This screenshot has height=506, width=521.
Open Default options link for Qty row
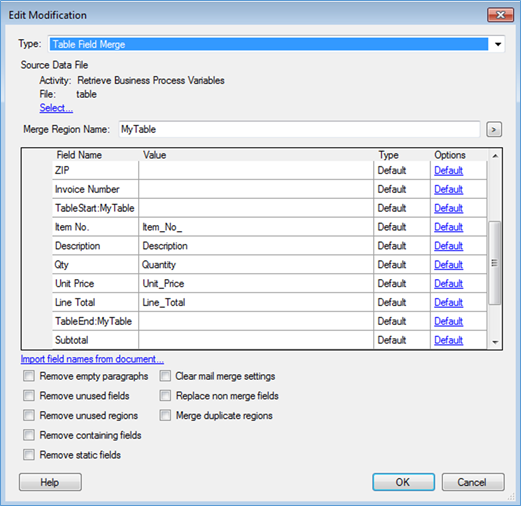(448, 265)
